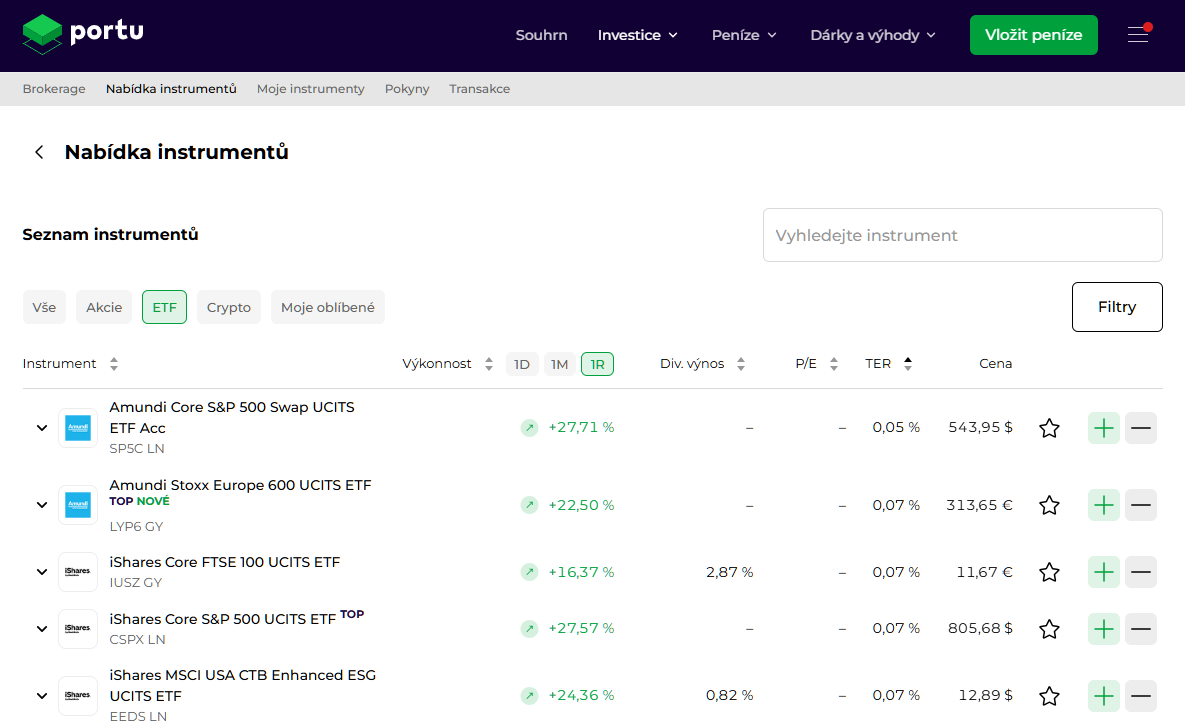The image size is (1185, 724).
Task: Open the Filtry button
Action: point(1117,307)
